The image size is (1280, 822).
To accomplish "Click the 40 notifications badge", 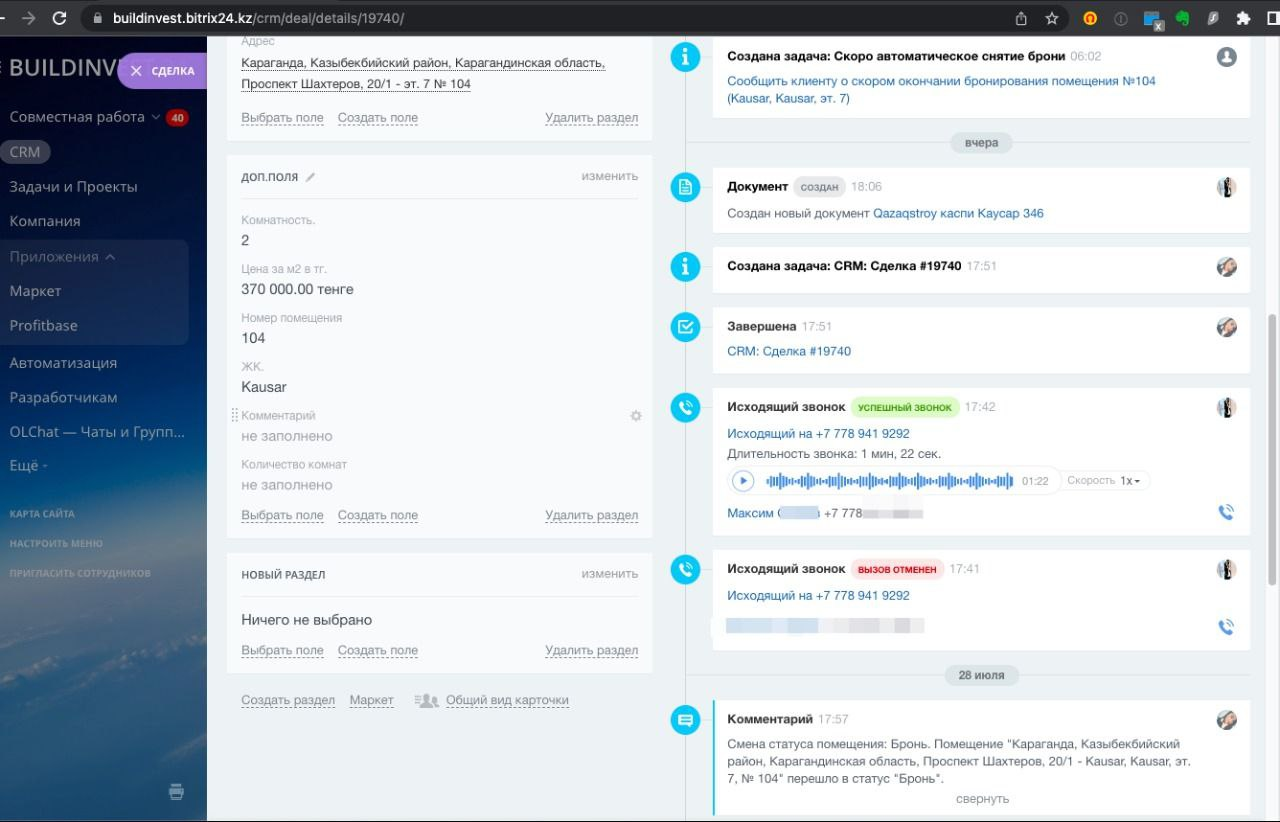I will pos(177,118).
